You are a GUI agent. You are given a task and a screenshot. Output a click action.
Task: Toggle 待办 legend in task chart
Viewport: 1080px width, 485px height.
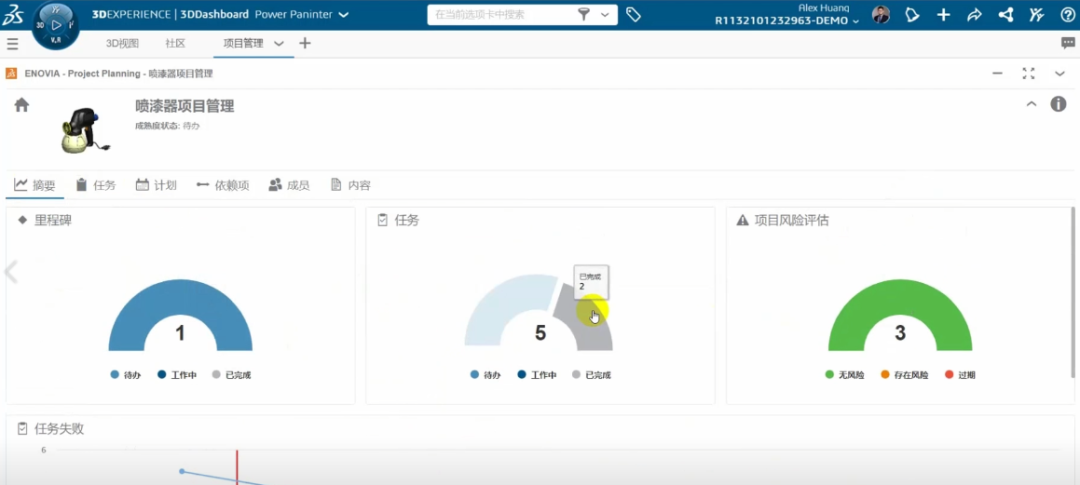coord(486,375)
